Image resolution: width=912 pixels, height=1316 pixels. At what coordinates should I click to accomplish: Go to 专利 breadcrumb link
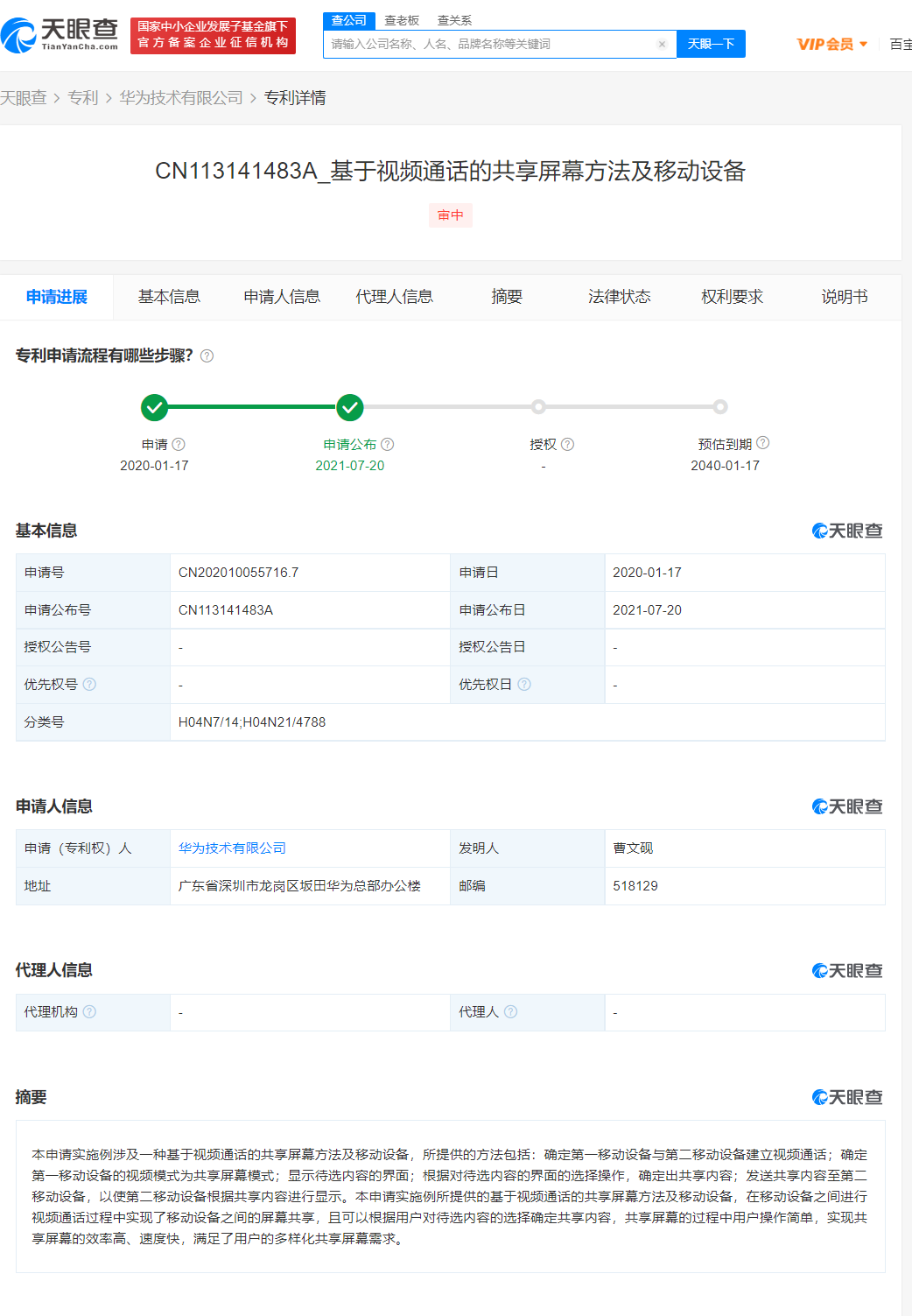coord(83,98)
